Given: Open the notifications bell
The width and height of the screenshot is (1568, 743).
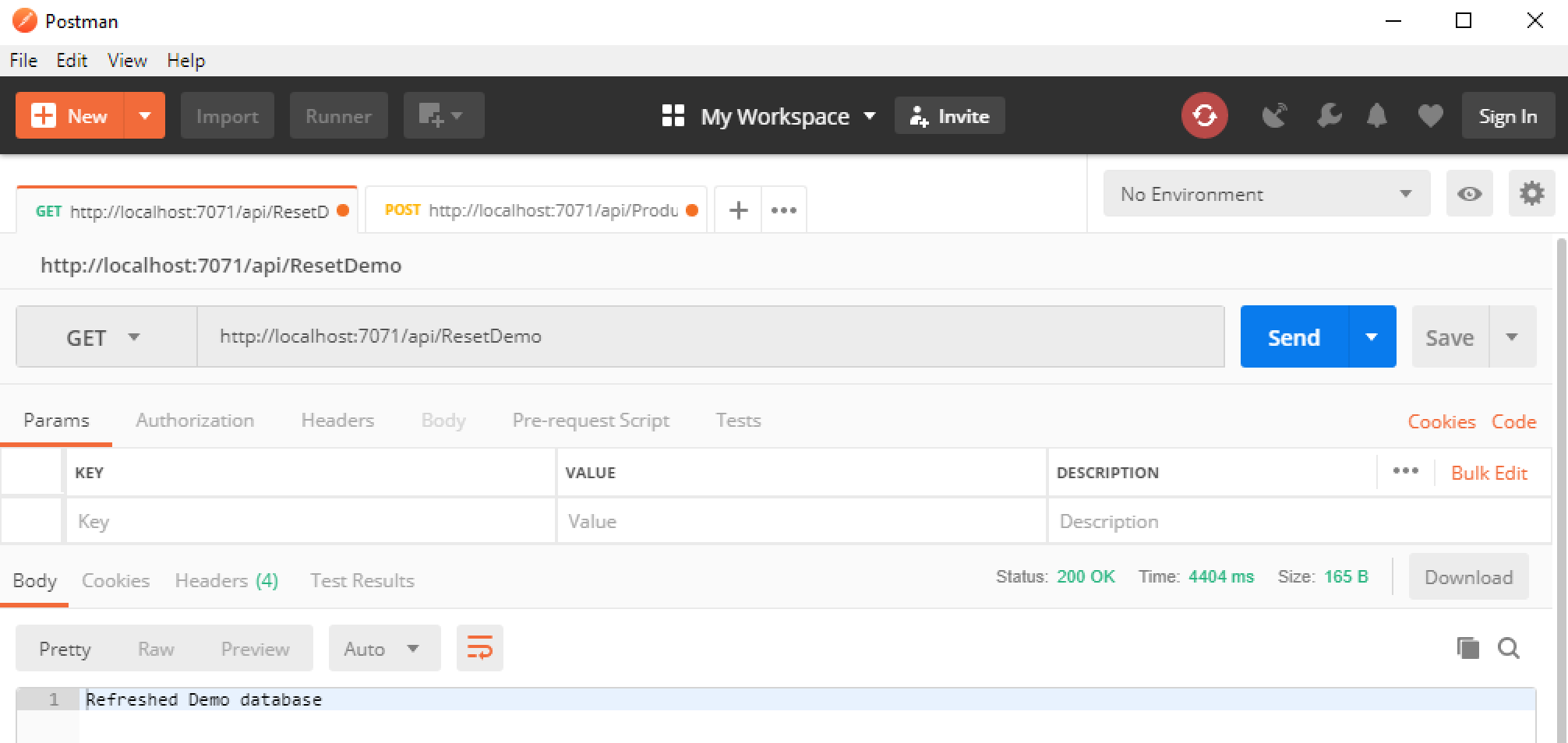Looking at the screenshot, I should (x=1377, y=116).
